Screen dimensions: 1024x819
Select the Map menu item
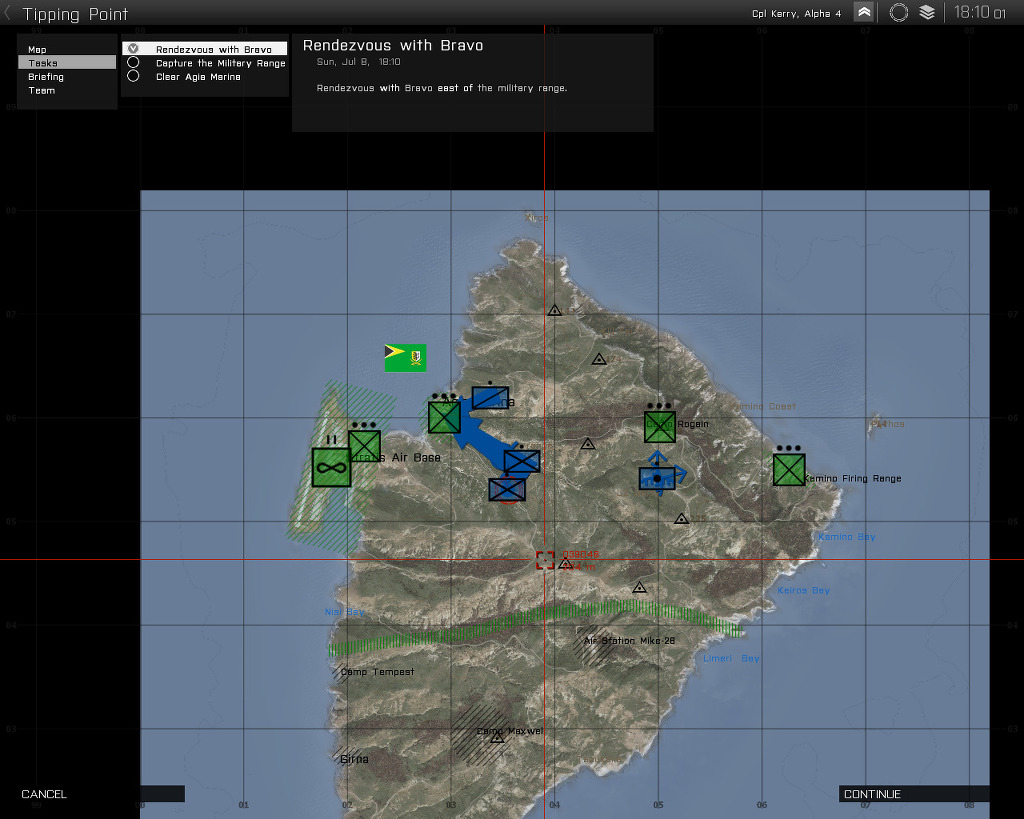(x=37, y=49)
